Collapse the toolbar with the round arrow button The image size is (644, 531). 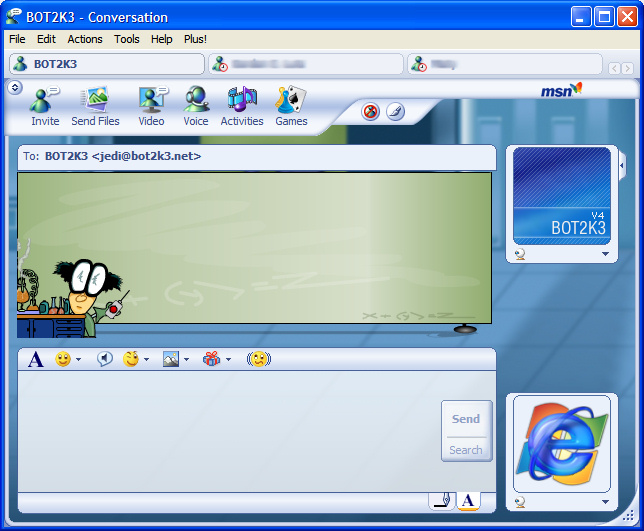click(x=15, y=88)
